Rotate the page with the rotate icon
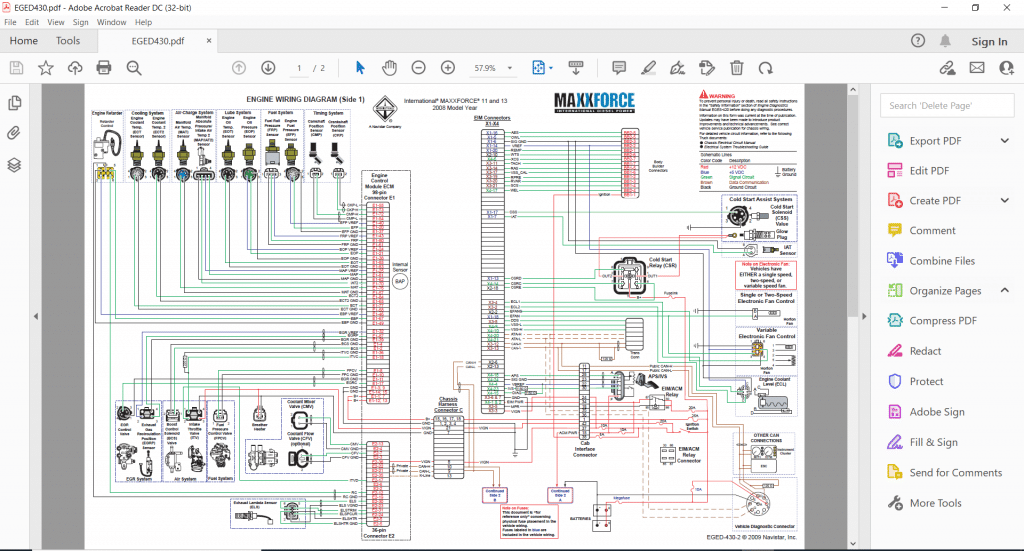 765,68
